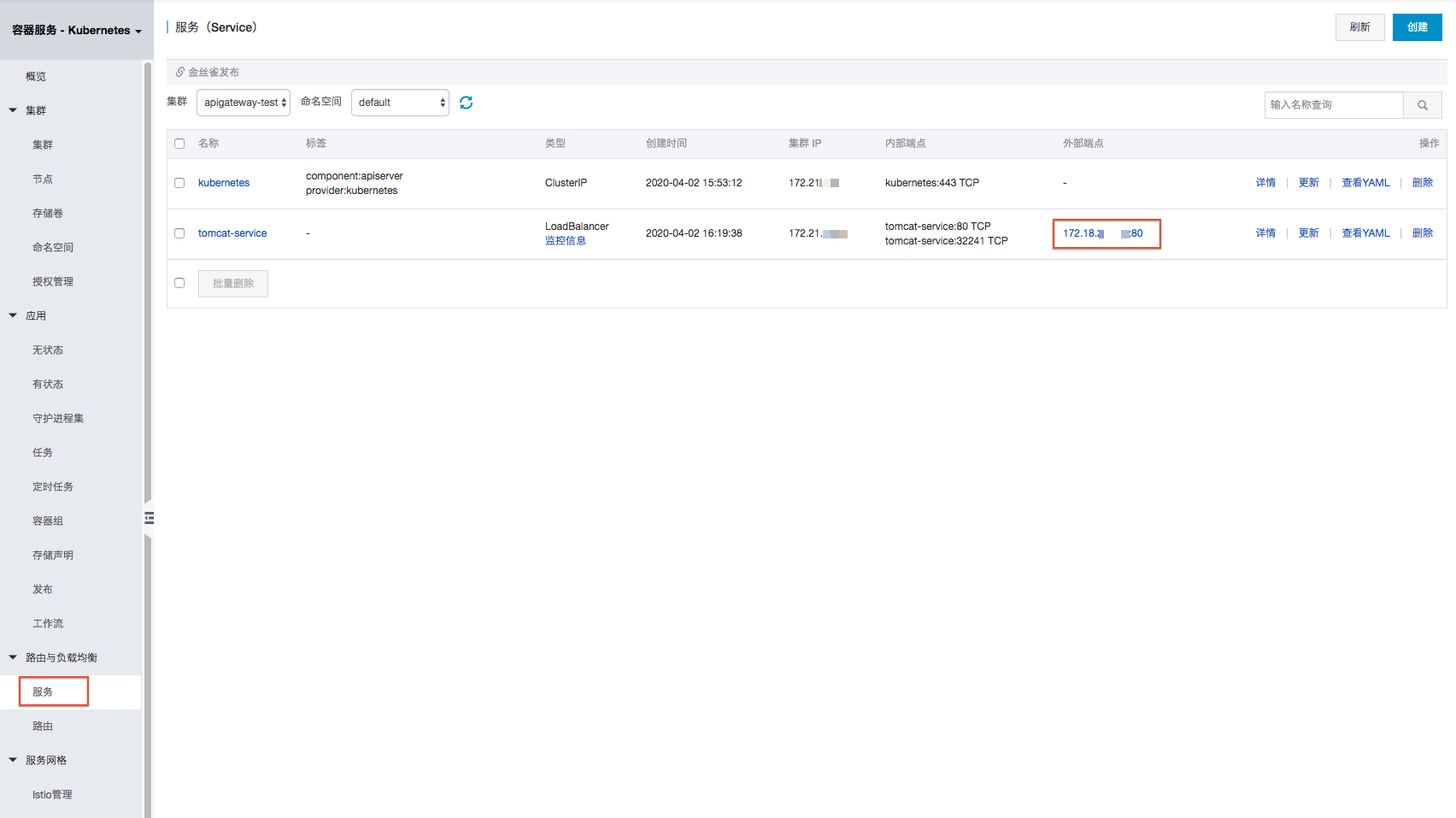Click the 金丝雀发布 link text
Screen dimensions: 1456x818
(x=214, y=73)
